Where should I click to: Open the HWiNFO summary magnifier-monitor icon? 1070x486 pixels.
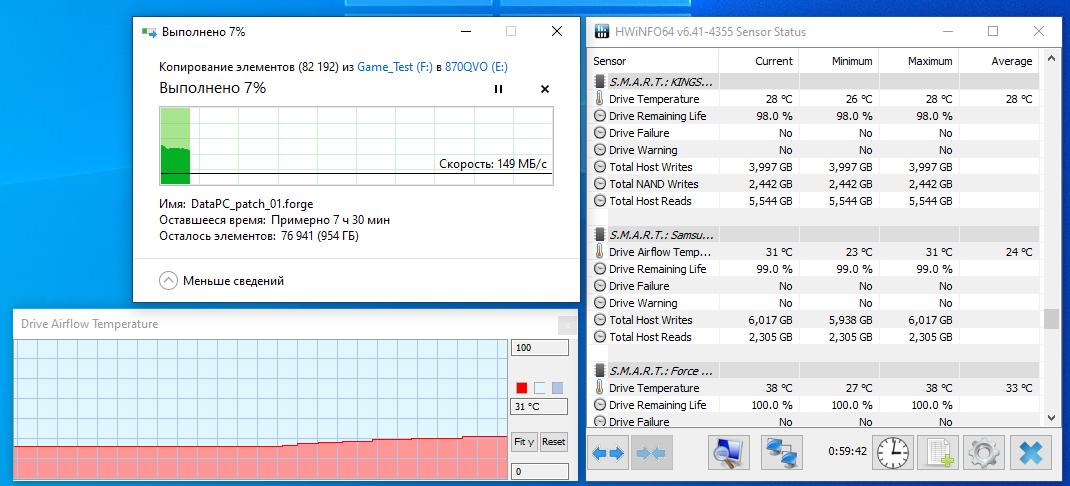tap(729, 453)
